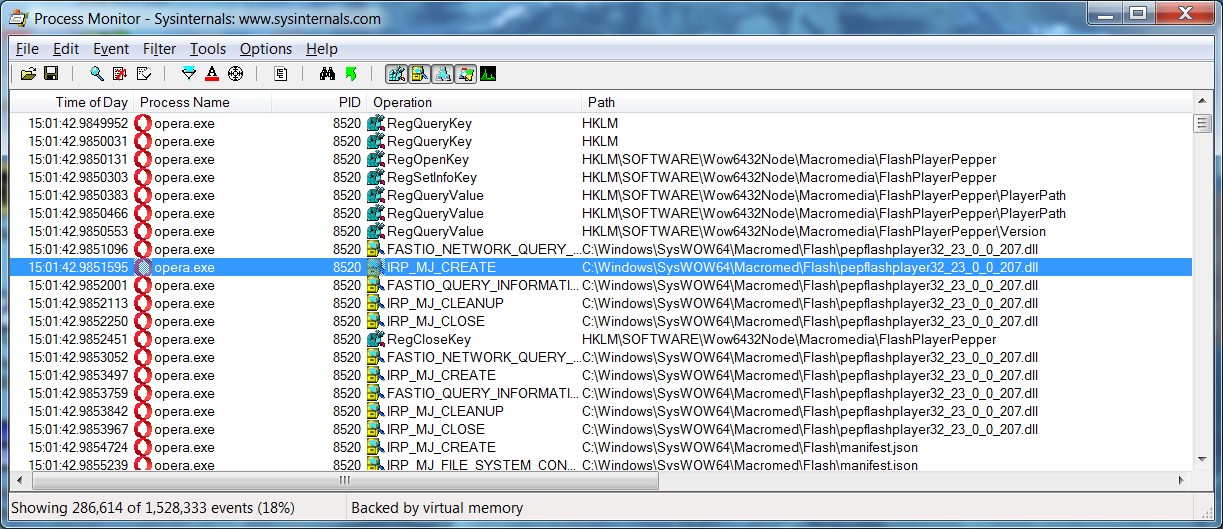The height and width of the screenshot is (529, 1223).
Task: Click the registry icon beside RegCloseKey
Action: click(376, 339)
